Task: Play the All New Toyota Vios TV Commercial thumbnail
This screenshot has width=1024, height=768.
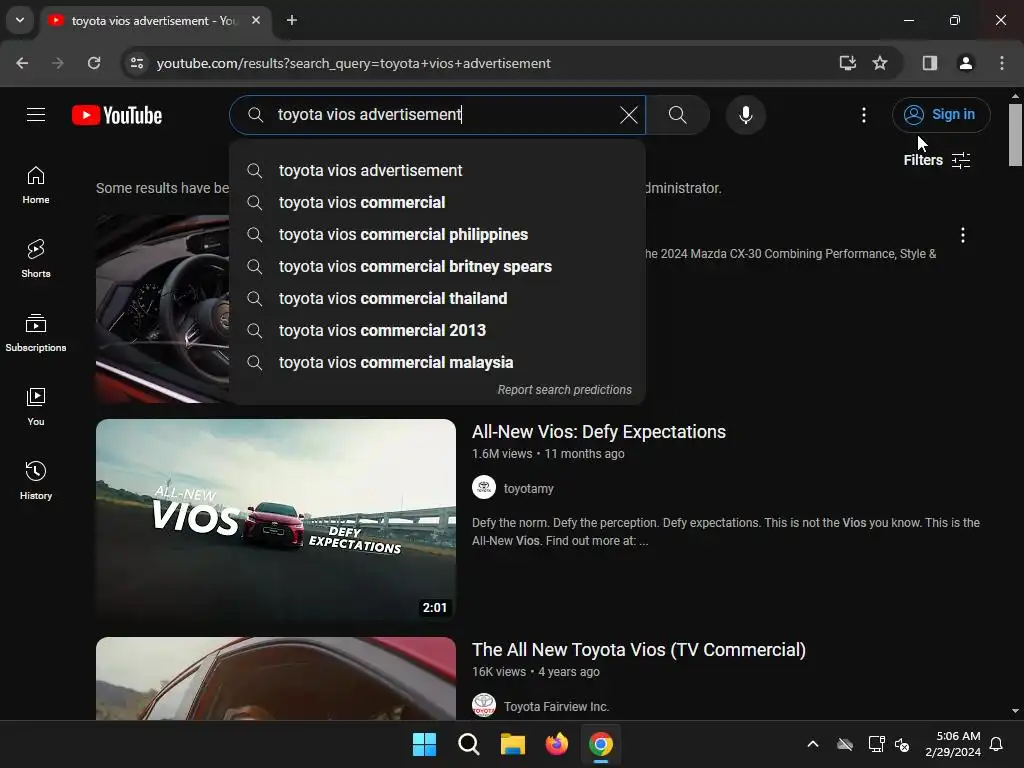Action: coord(276,679)
